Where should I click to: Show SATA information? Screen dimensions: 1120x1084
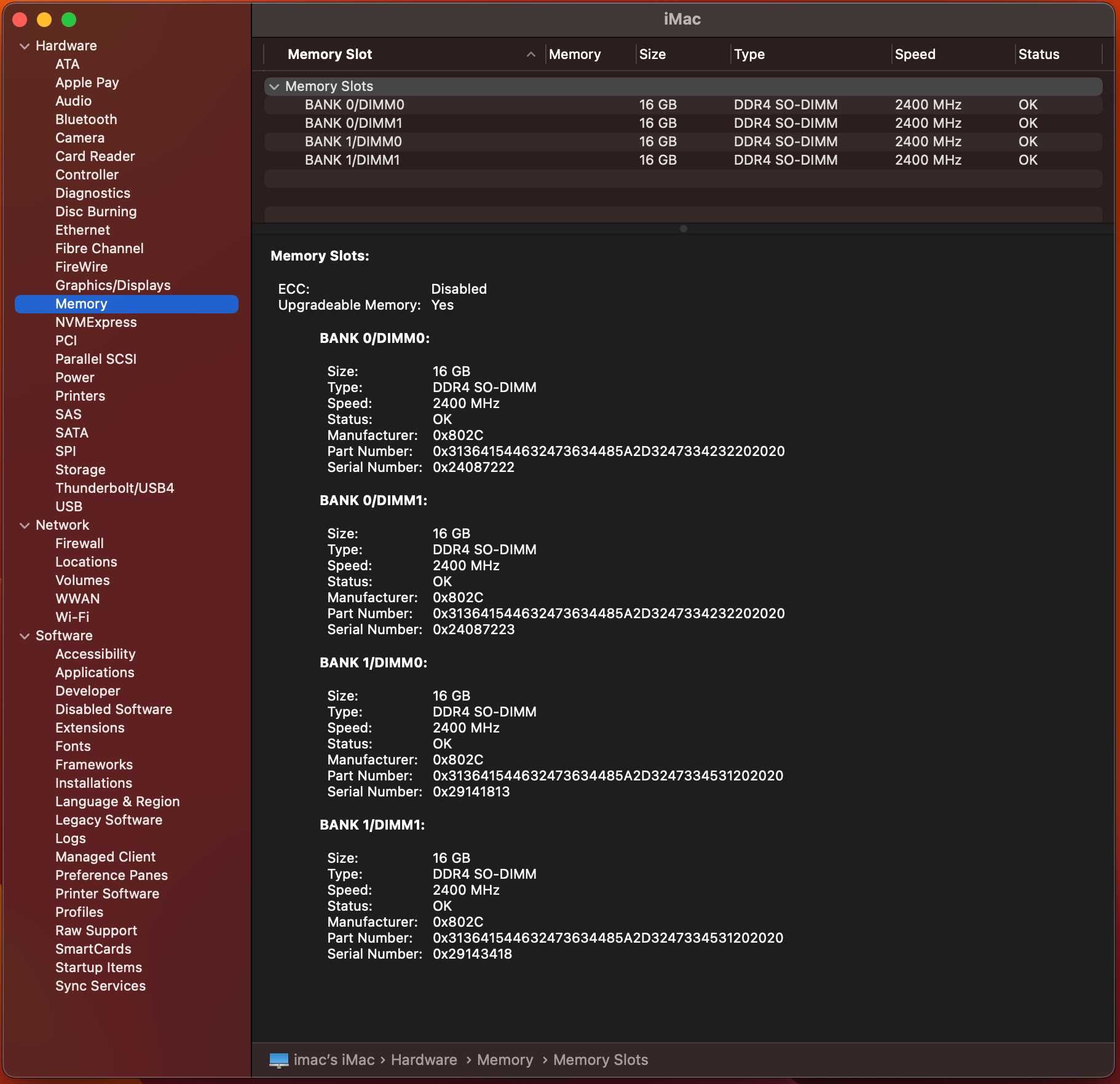tap(72, 433)
